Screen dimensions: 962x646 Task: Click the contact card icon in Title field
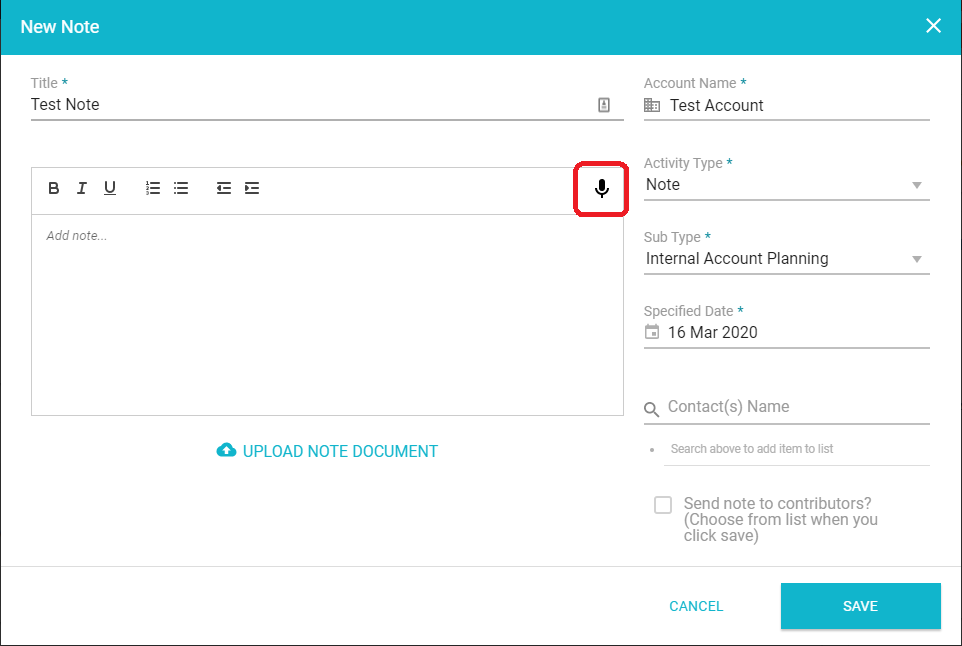coord(604,105)
